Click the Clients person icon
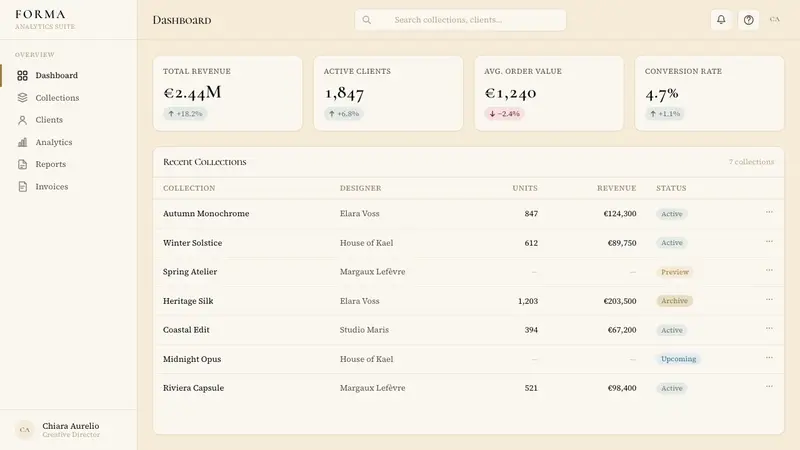Image resolution: width=800 pixels, height=450 pixels. click(22, 120)
